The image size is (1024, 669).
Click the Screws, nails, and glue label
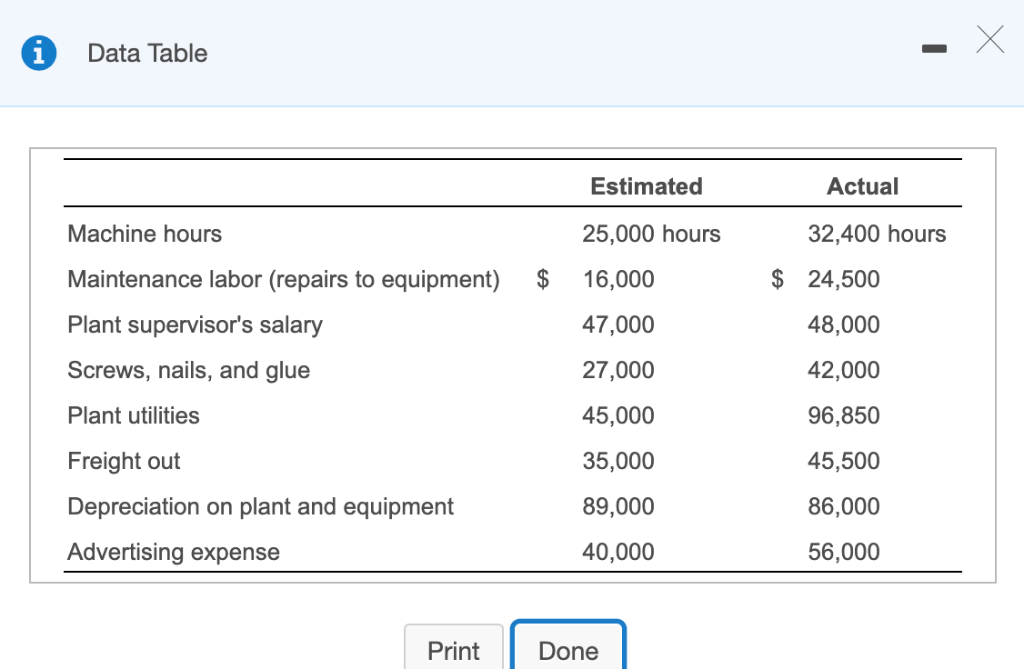(189, 370)
